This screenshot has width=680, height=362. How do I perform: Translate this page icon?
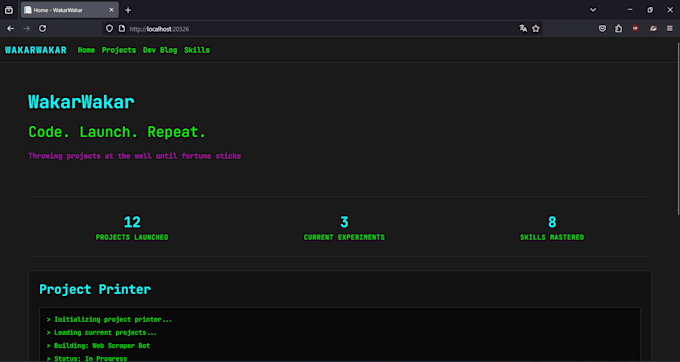coord(523,29)
